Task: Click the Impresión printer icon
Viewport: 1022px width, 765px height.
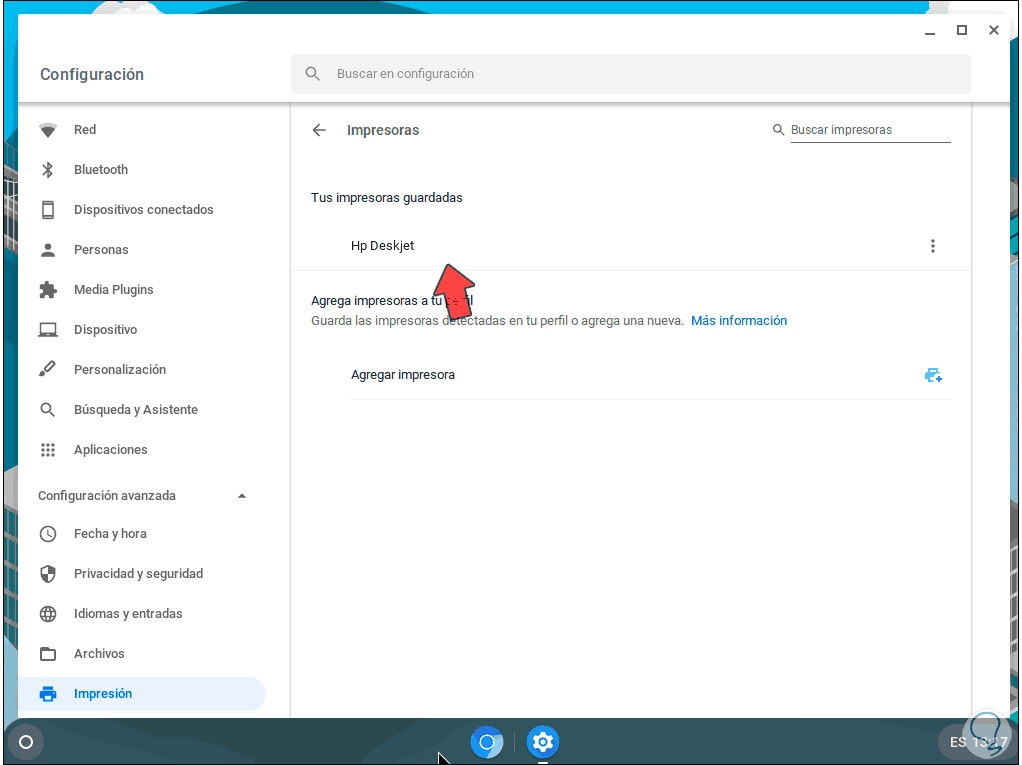Action: tap(48, 694)
